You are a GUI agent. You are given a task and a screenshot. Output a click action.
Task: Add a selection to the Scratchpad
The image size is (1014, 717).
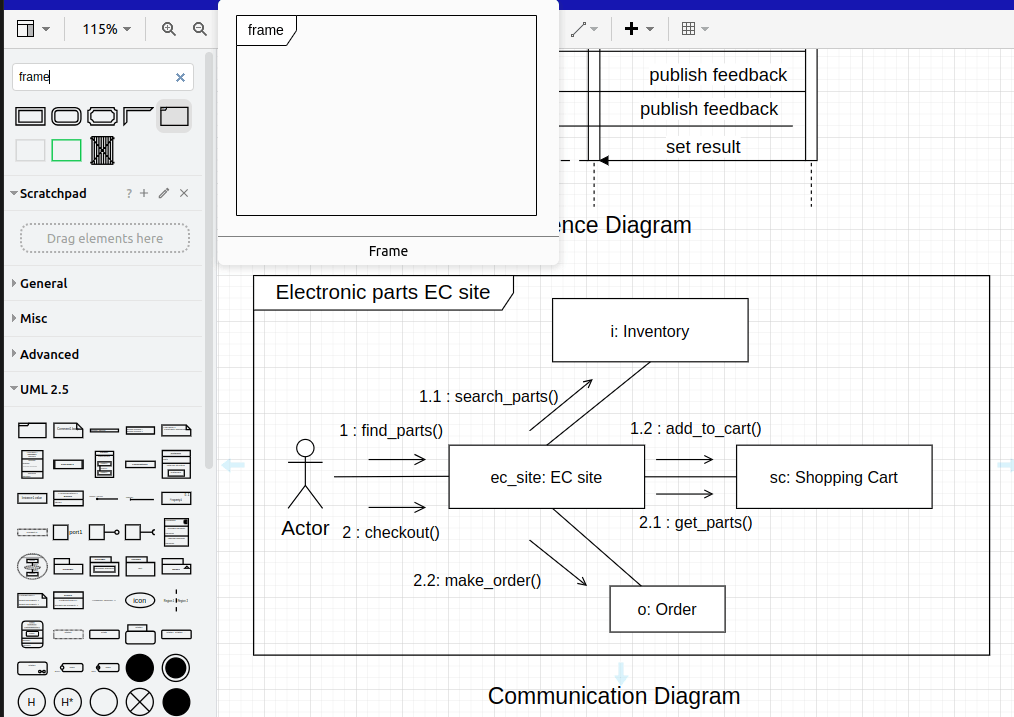(x=144, y=193)
